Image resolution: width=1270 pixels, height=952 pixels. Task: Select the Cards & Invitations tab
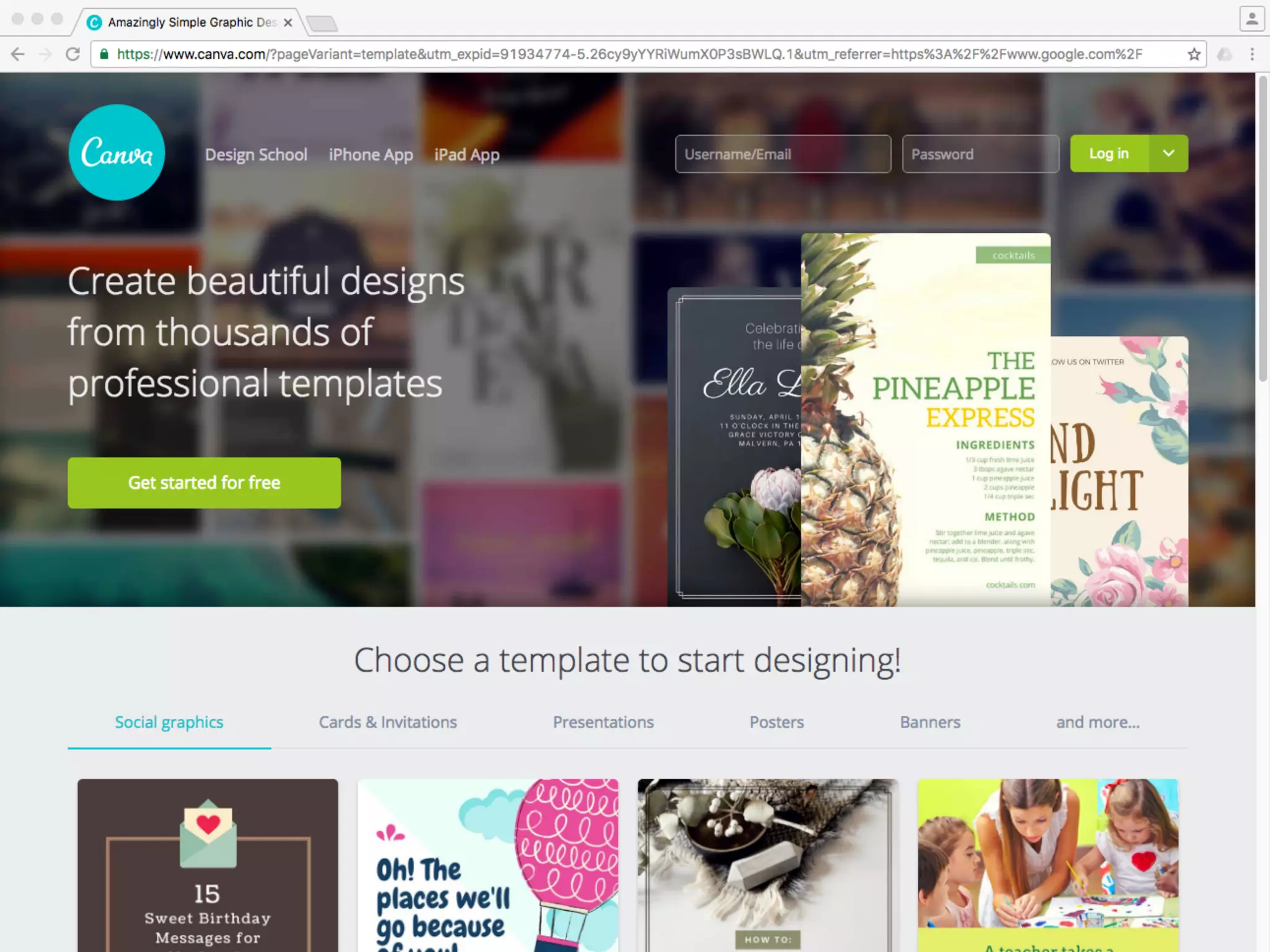tap(388, 722)
